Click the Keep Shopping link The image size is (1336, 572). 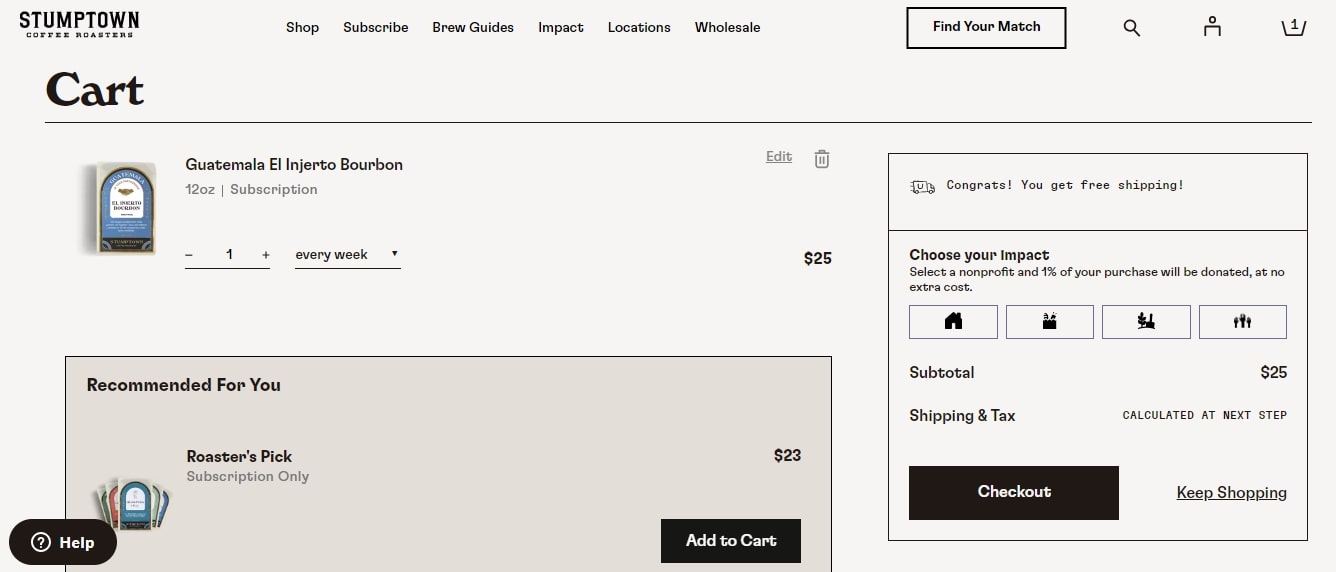point(1232,492)
